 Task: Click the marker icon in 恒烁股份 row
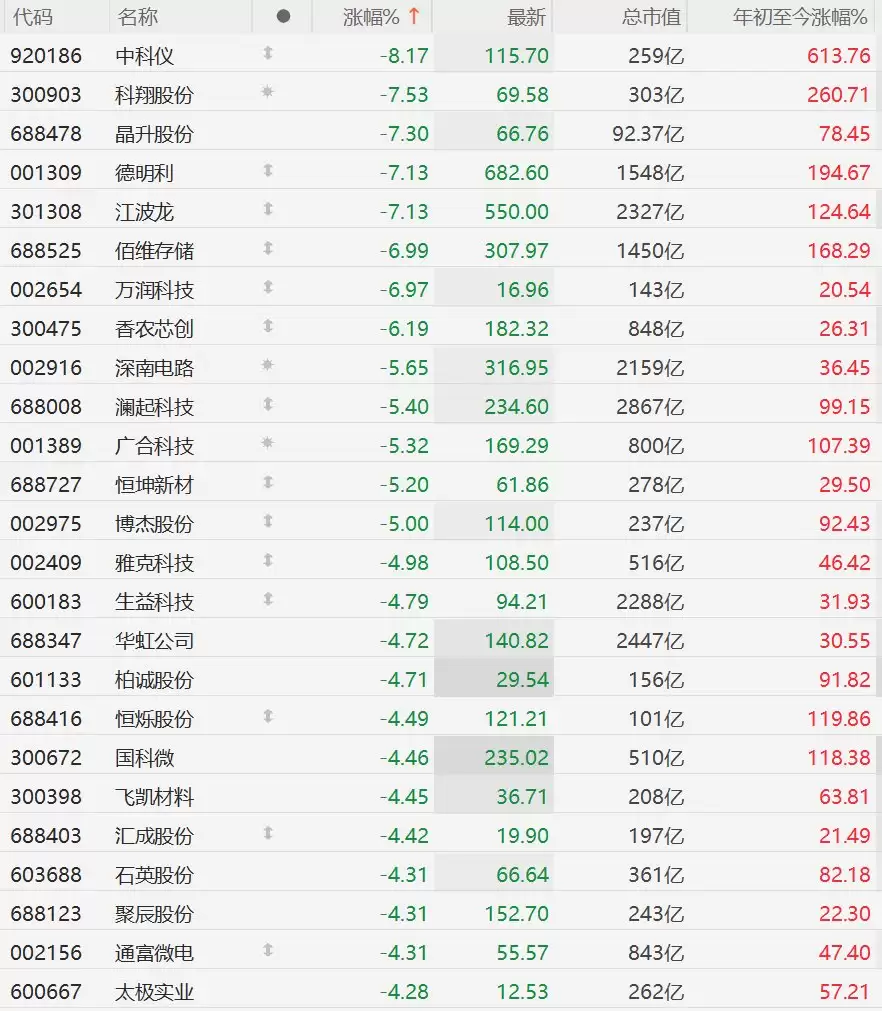point(268,716)
